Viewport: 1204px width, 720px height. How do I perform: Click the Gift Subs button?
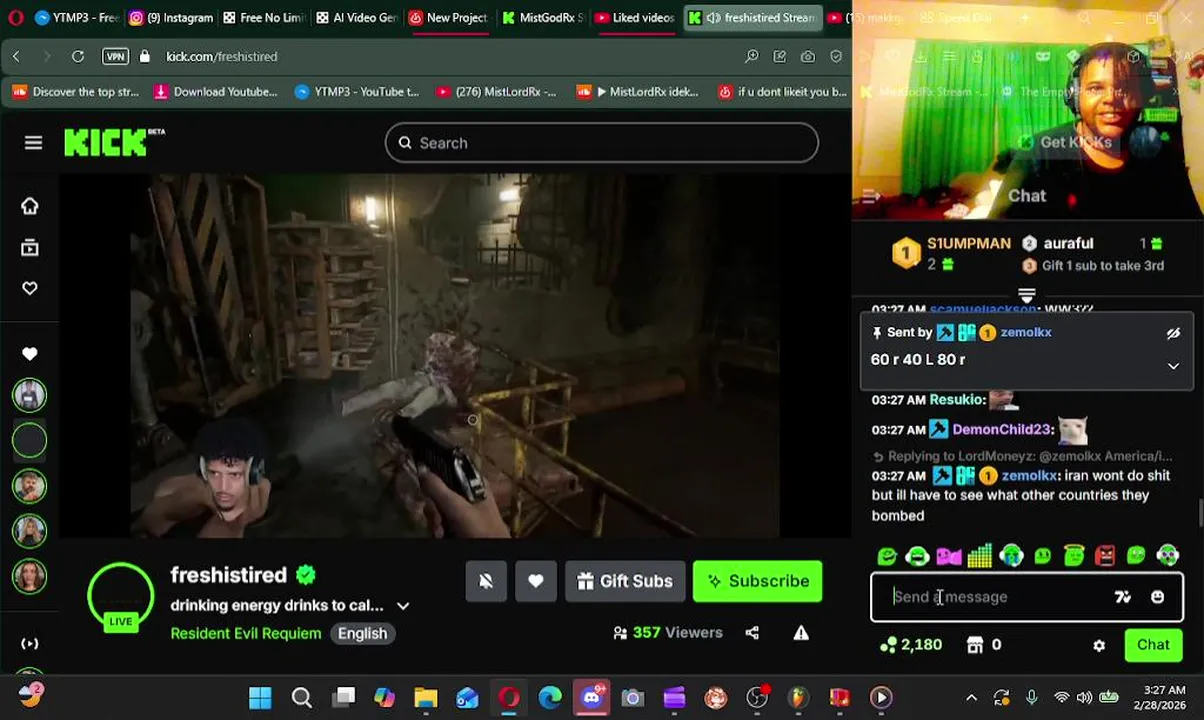pyautogui.click(x=625, y=581)
